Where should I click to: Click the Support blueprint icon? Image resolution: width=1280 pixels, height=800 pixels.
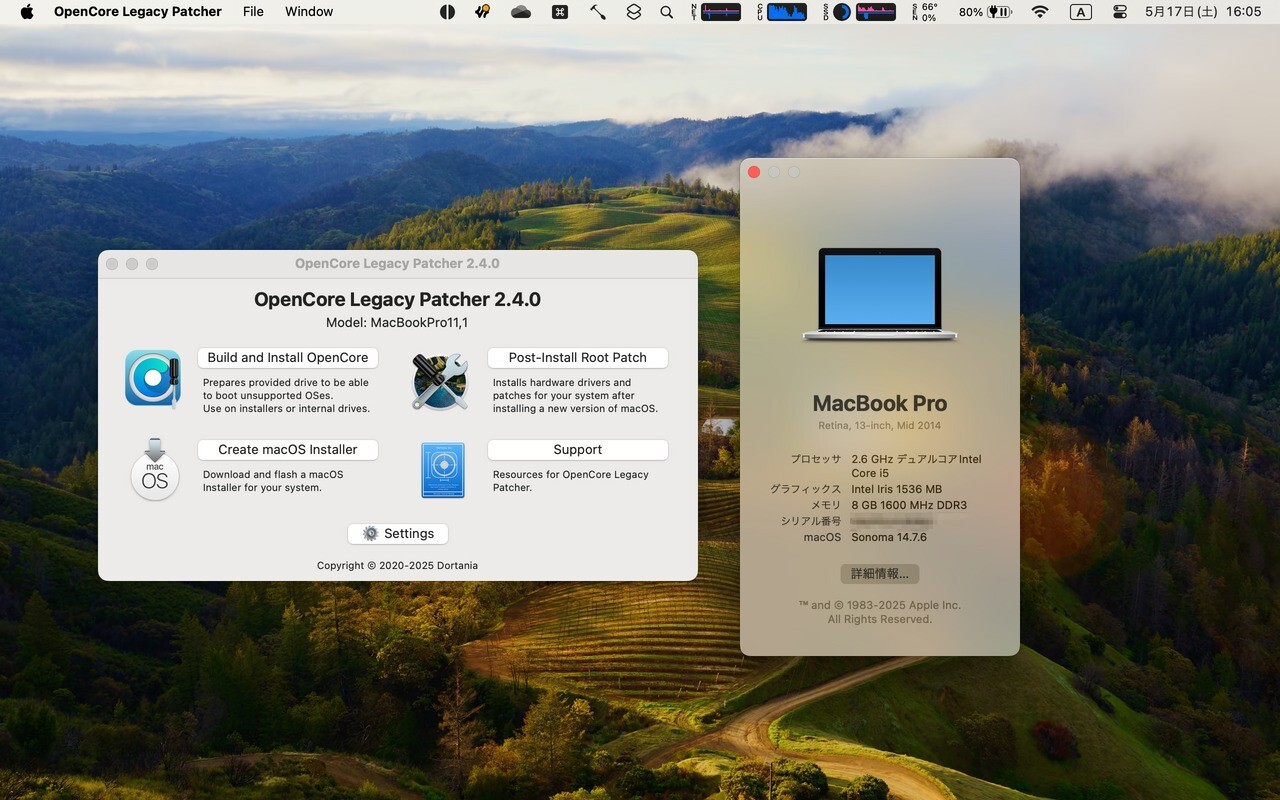point(442,470)
